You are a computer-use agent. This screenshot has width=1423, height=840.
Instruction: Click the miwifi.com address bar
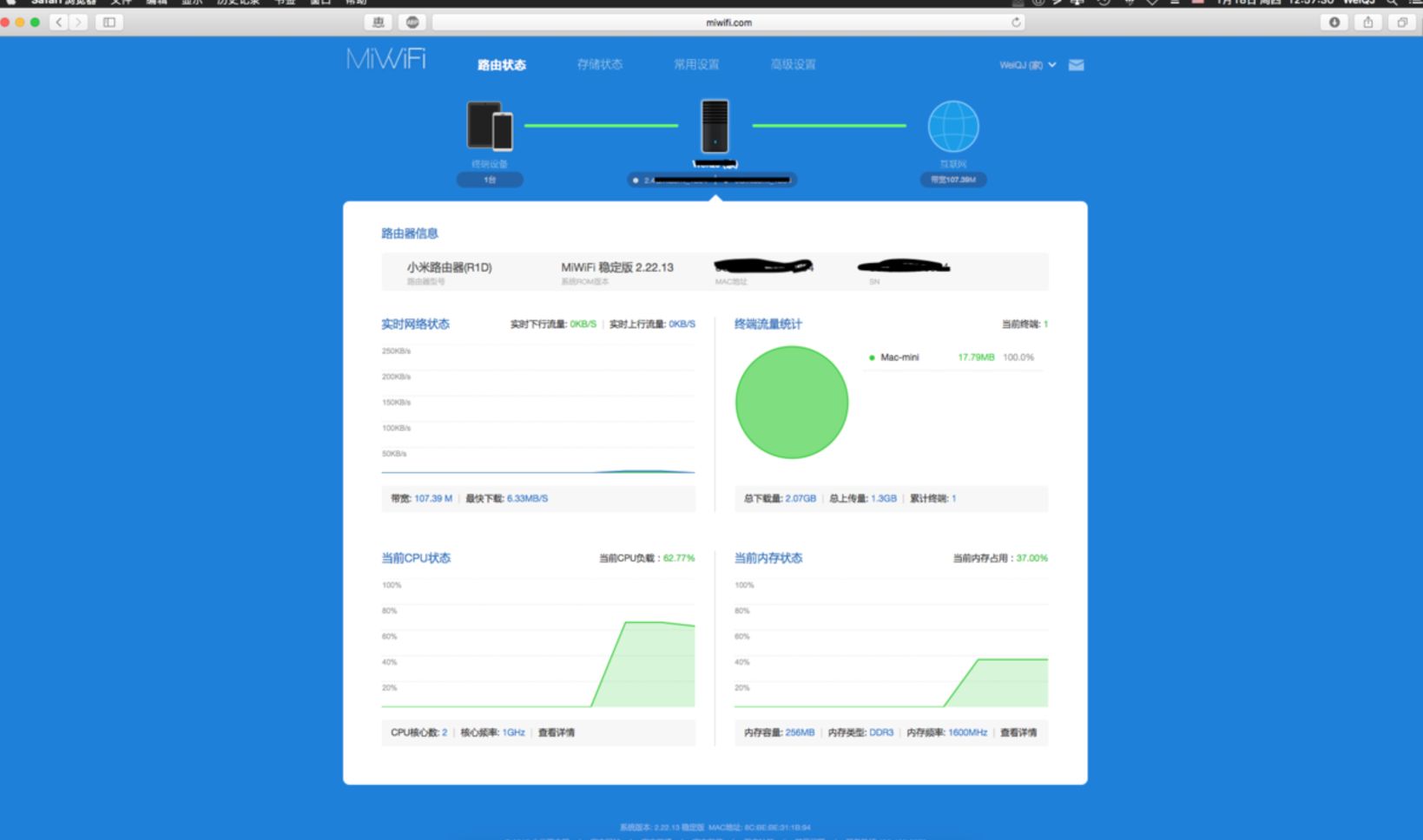[x=728, y=23]
